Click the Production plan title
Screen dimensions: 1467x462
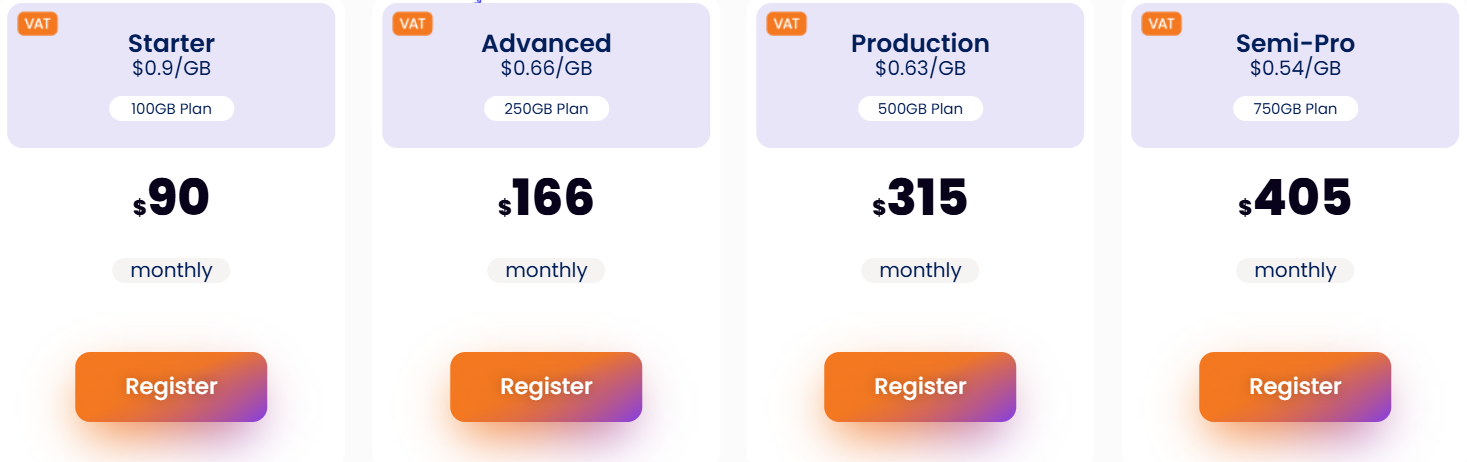[920, 43]
